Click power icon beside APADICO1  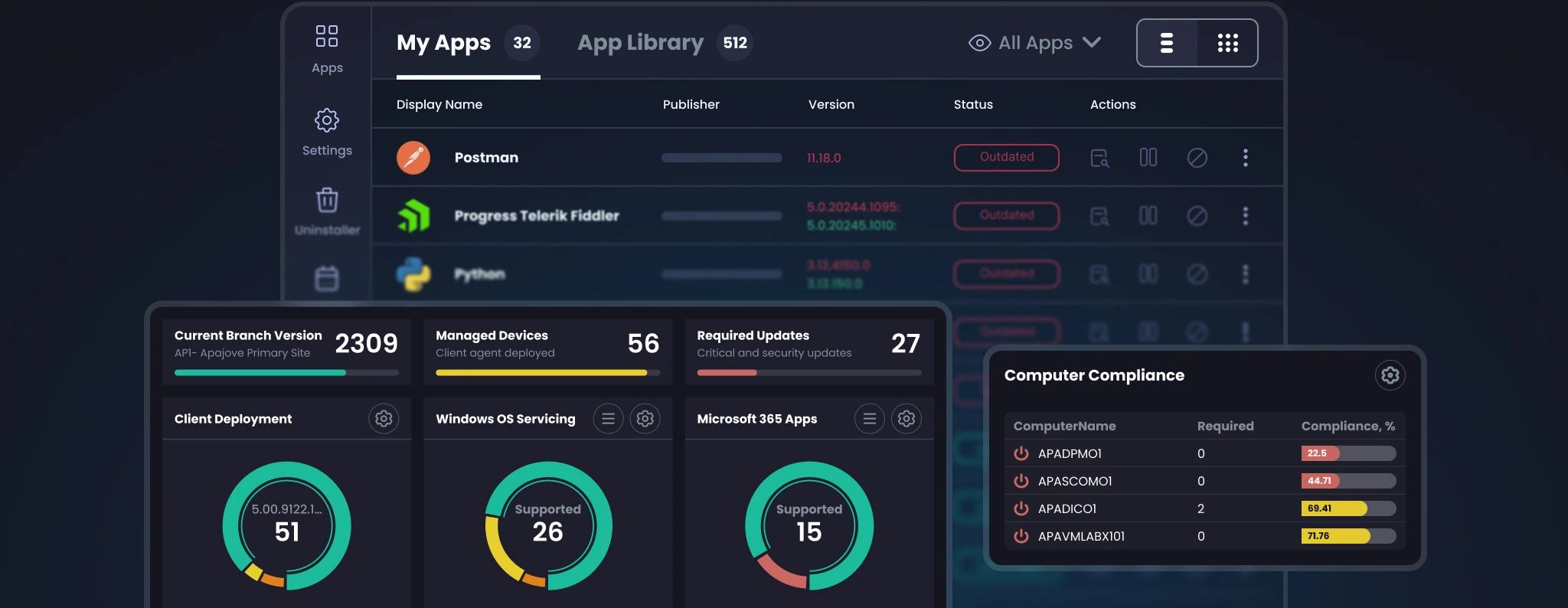coord(1021,508)
